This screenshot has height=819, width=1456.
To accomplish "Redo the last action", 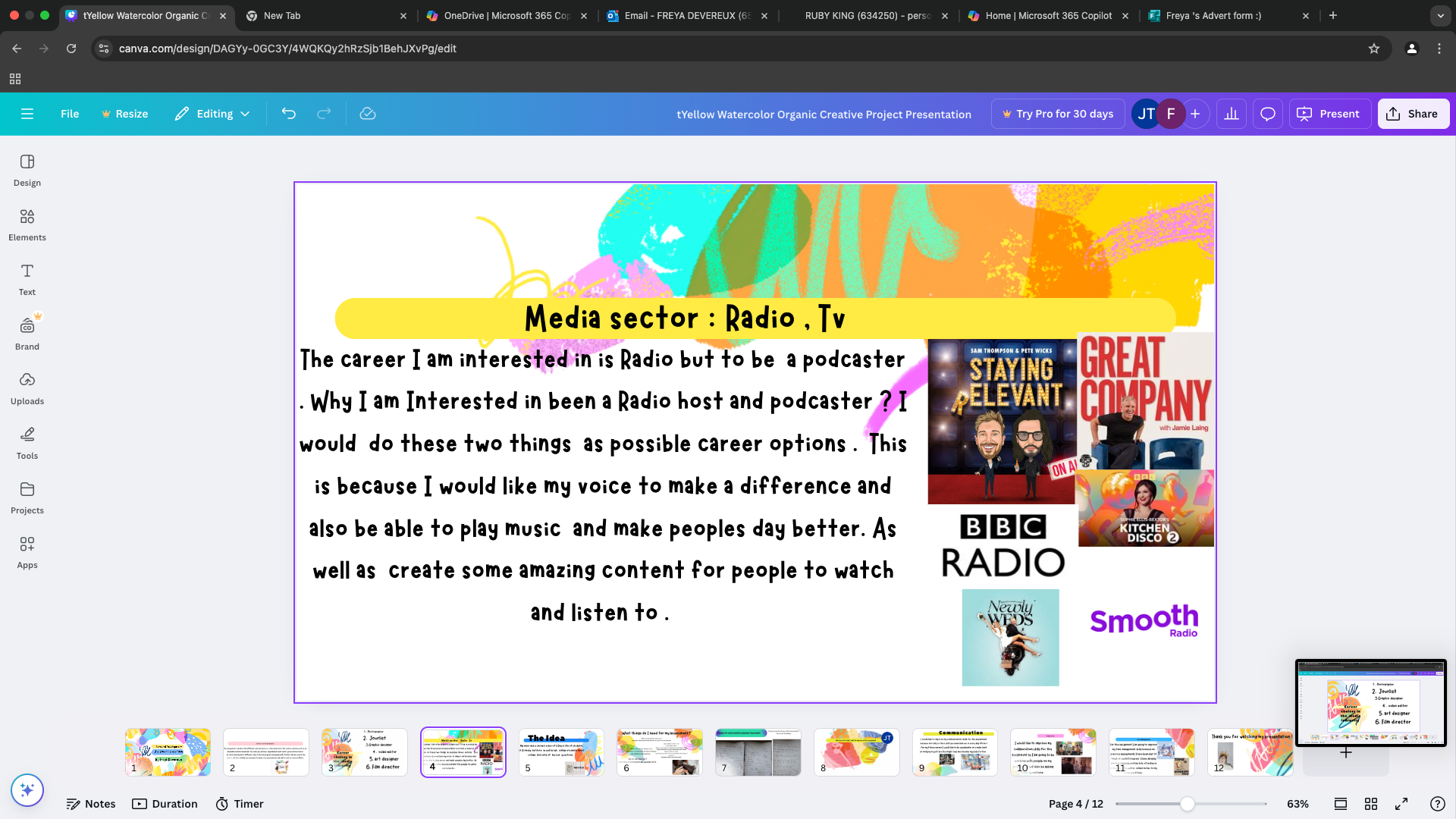I will tap(324, 114).
